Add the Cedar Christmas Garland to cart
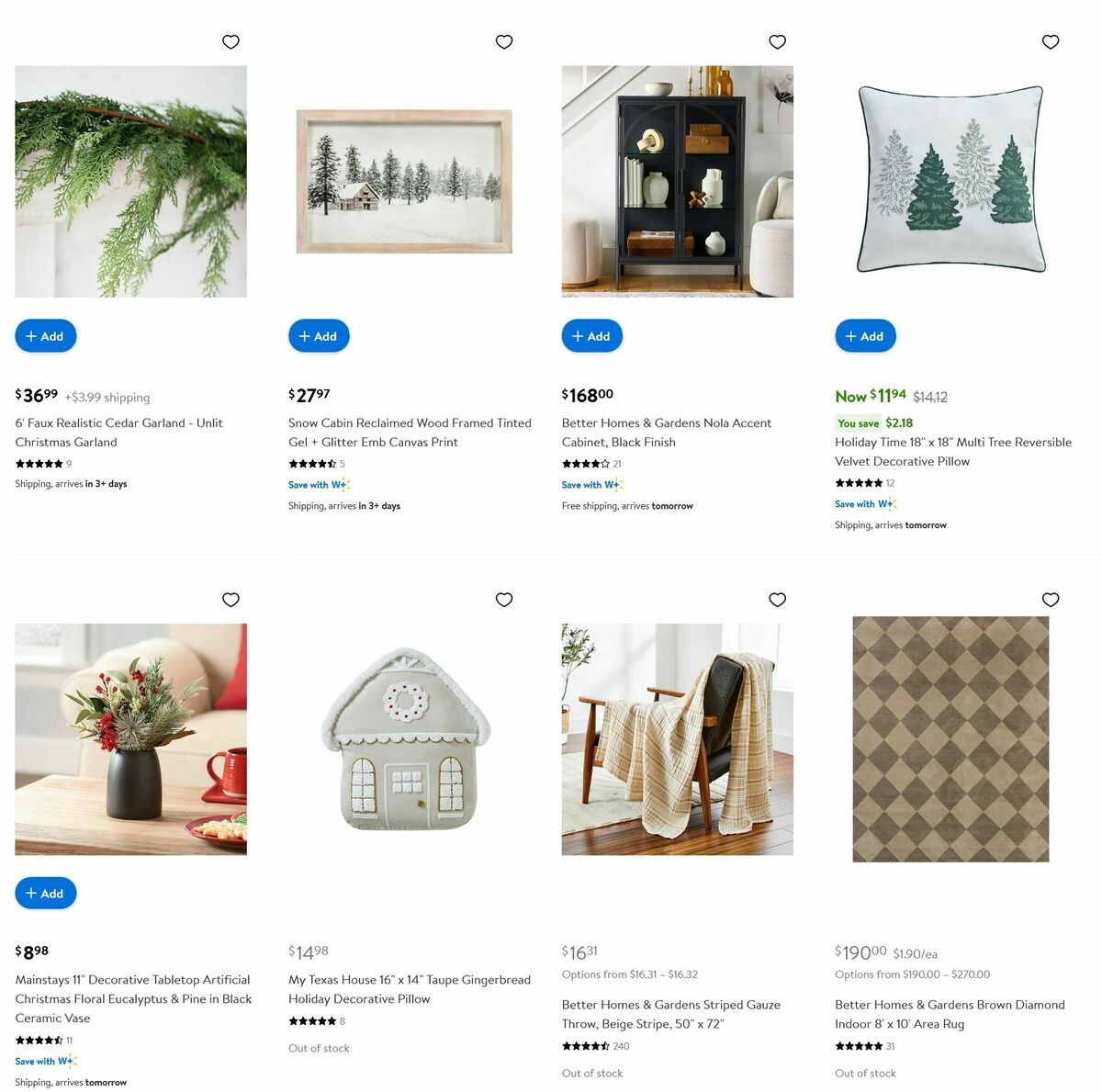 tap(46, 336)
